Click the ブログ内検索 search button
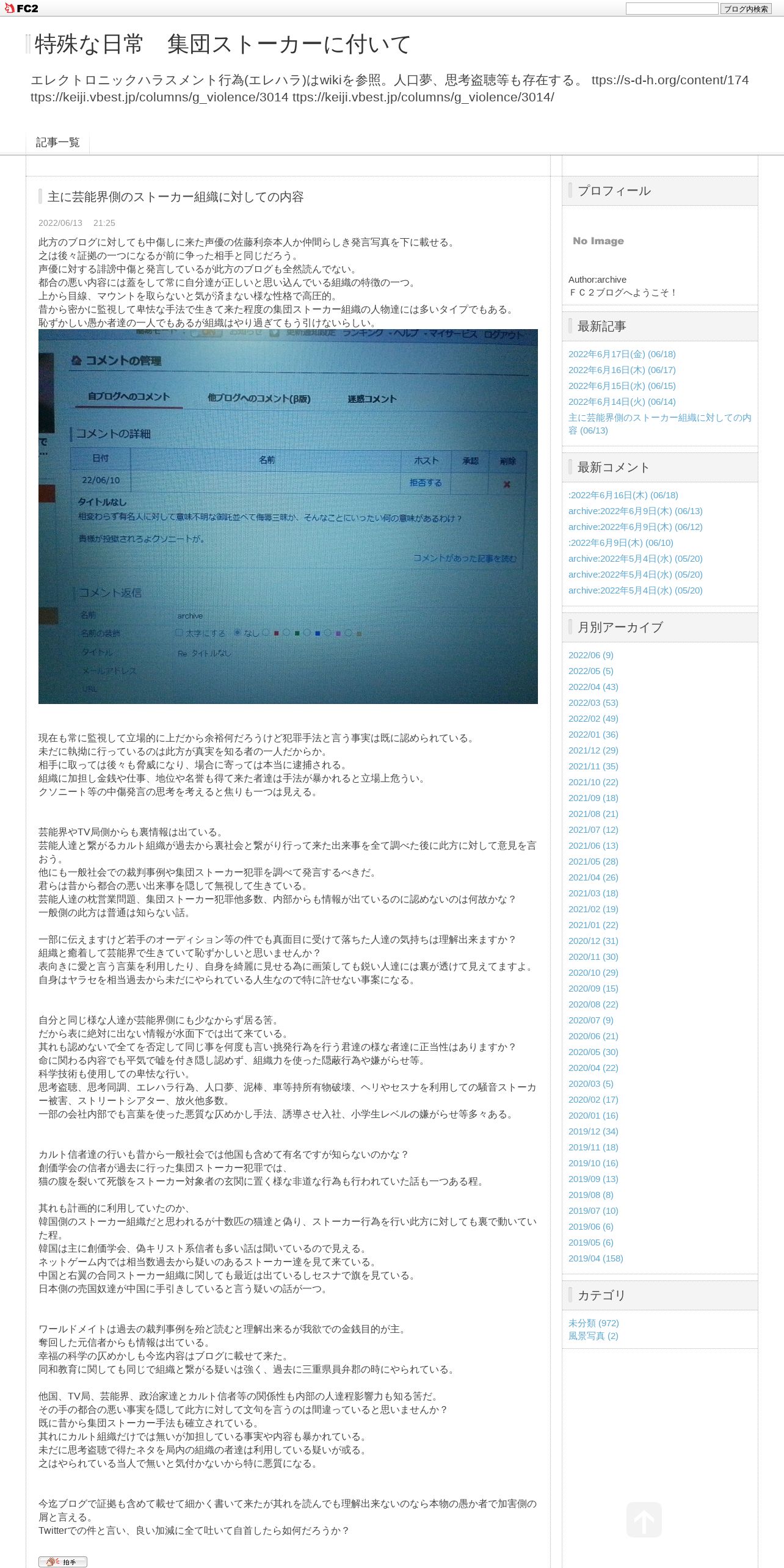784x1568 pixels. 746,9
